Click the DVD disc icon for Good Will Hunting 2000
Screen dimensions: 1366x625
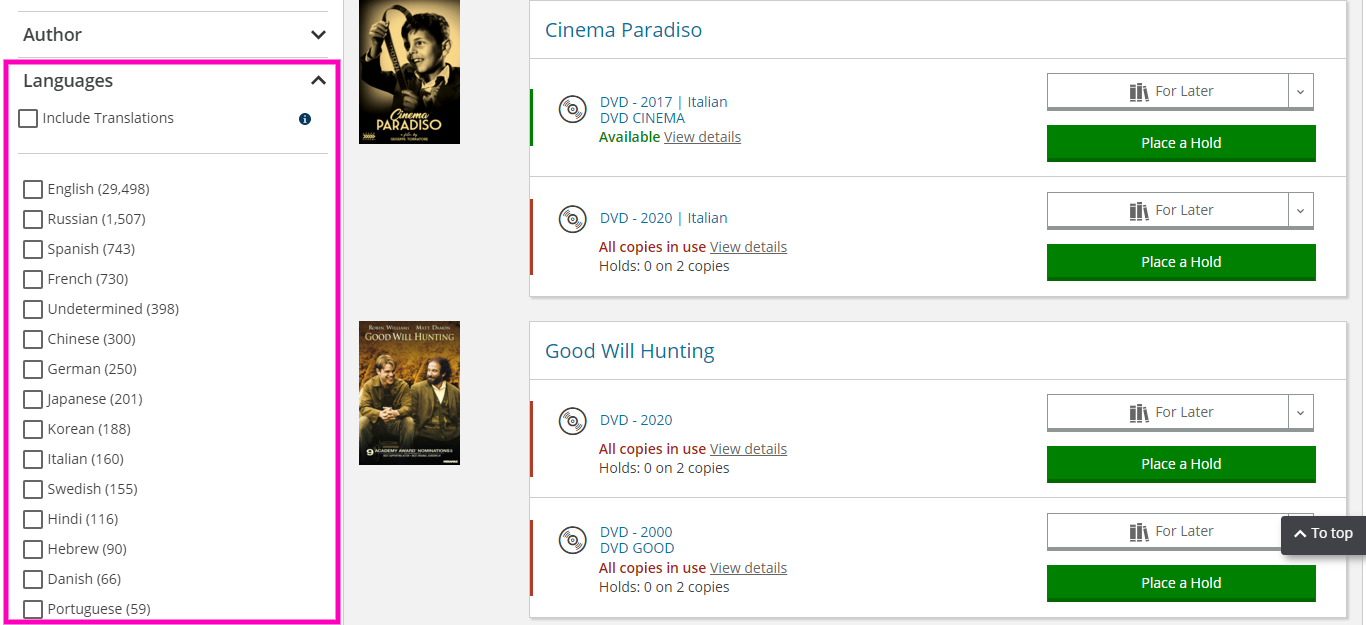tap(572, 540)
